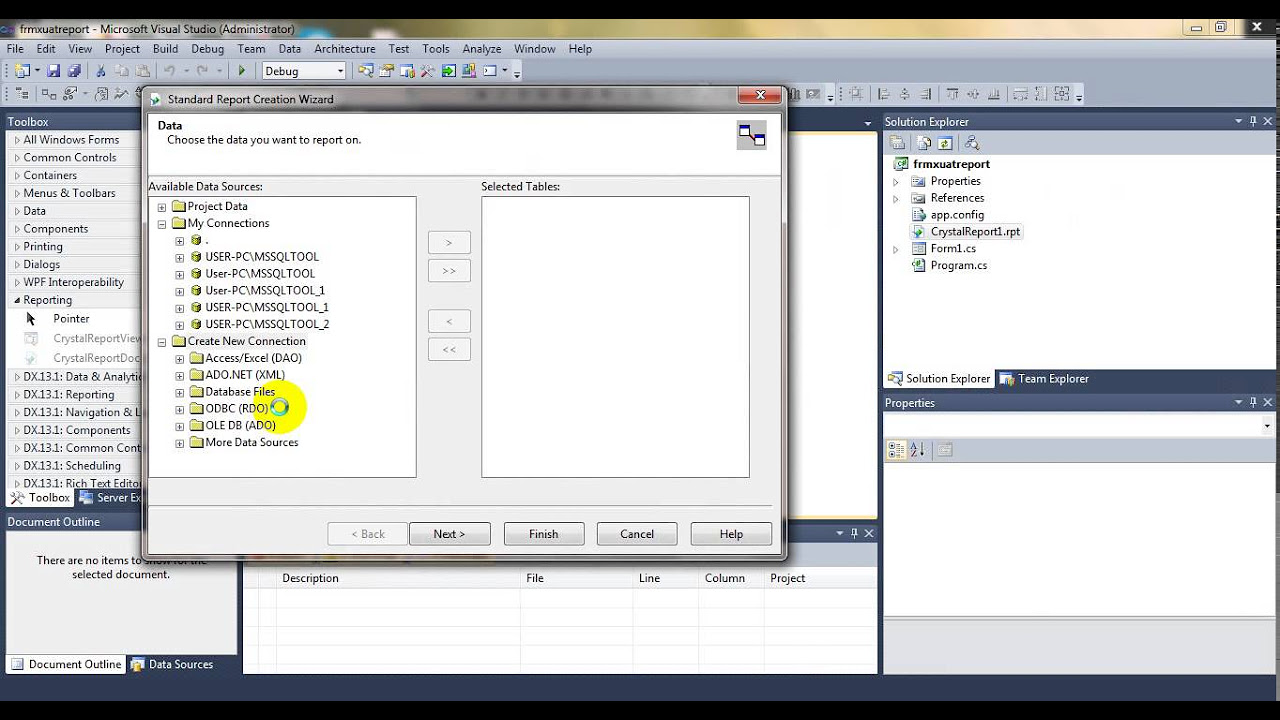
Task: Expand the Common Controls toolbox group
Action: click(17, 158)
